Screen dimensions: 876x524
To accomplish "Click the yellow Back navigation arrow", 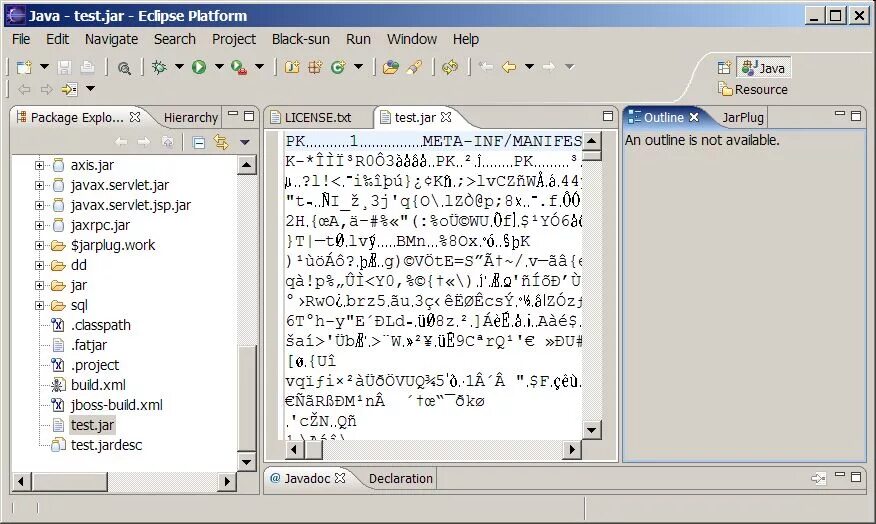I will pos(508,67).
